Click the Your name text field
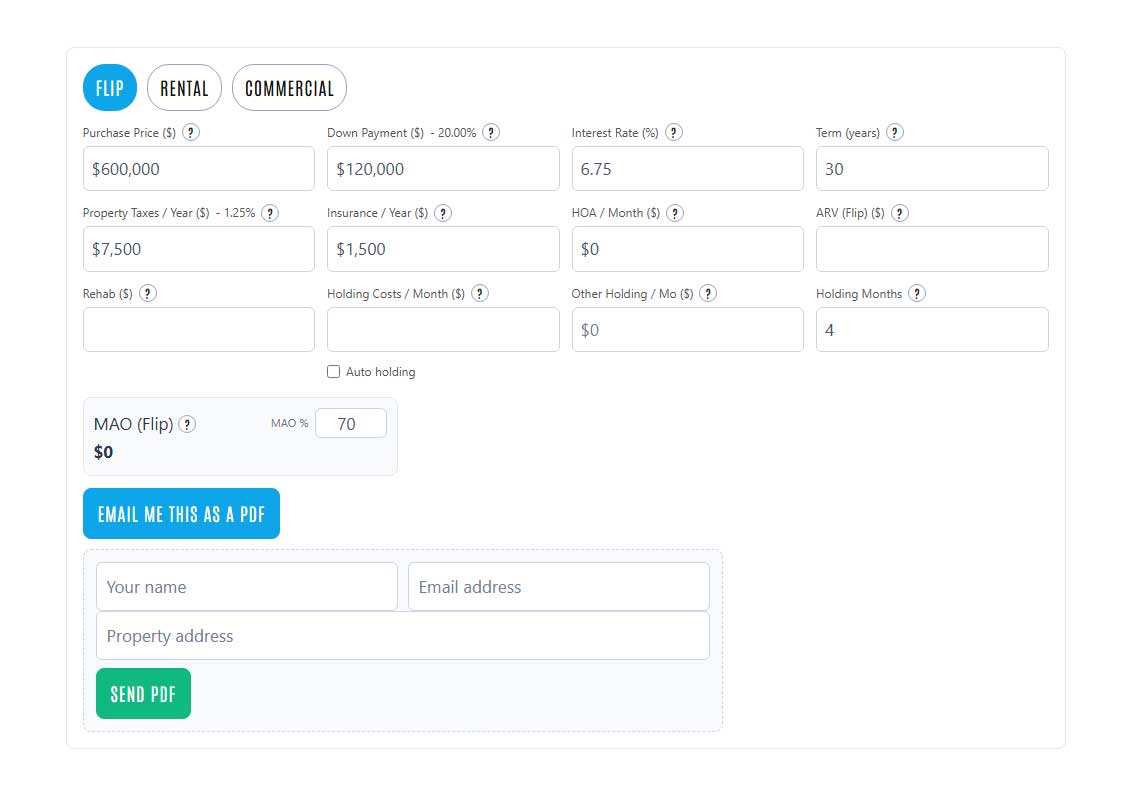 pos(246,587)
